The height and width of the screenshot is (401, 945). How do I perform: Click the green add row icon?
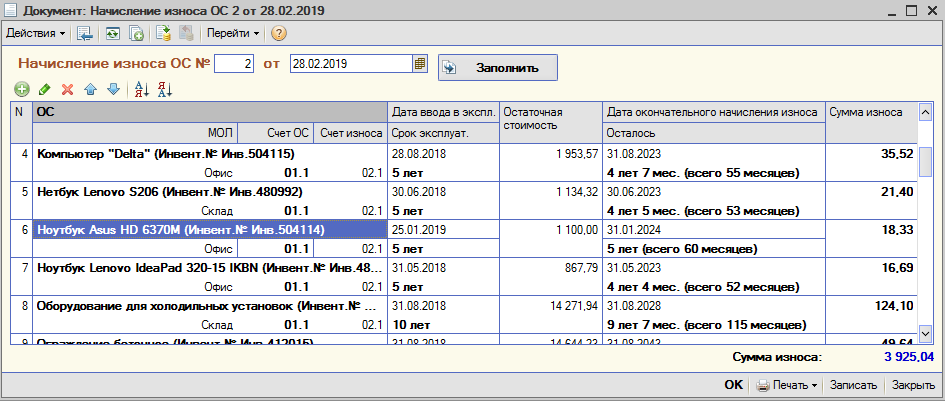click(x=22, y=90)
